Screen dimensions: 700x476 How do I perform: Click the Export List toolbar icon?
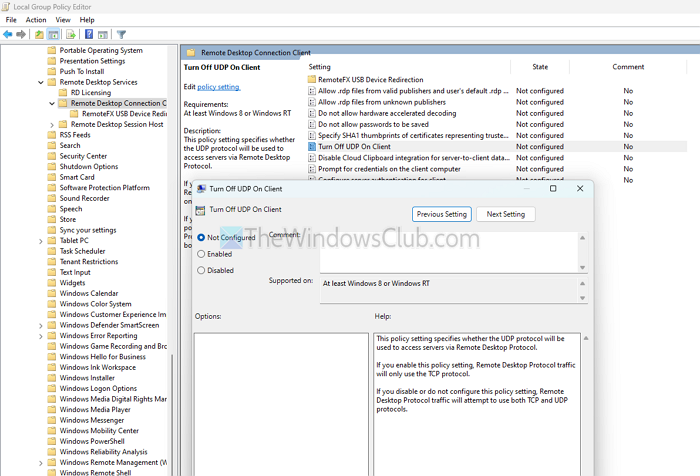coord(71,34)
